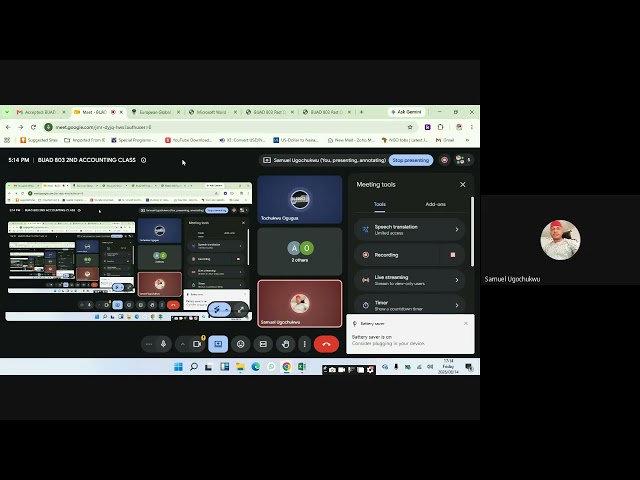This screenshot has height=480, width=640.
Task: Stop the recording via red square
Action: click(x=453, y=255)
